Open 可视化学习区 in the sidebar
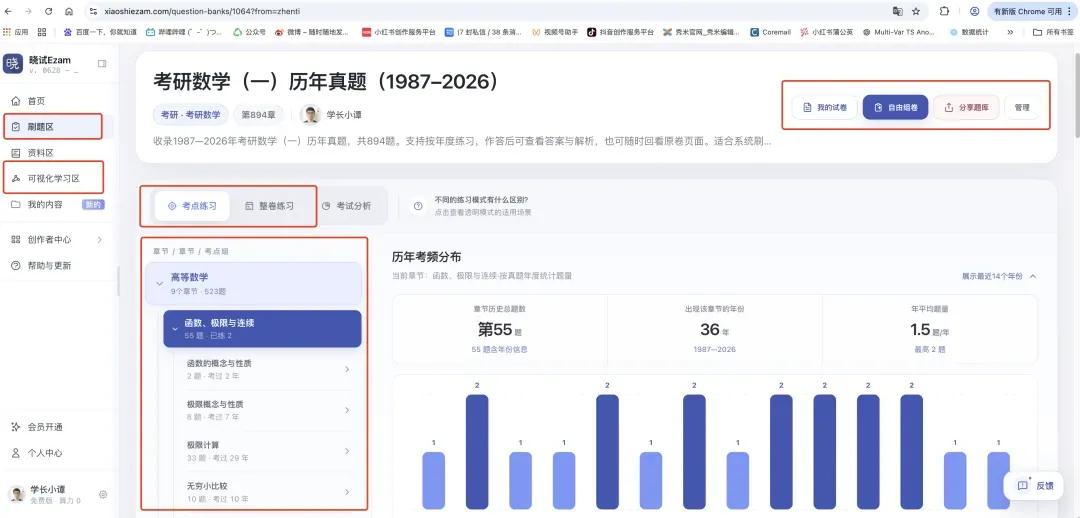This screenshot has width=1080, height=518. click(55, 178)
